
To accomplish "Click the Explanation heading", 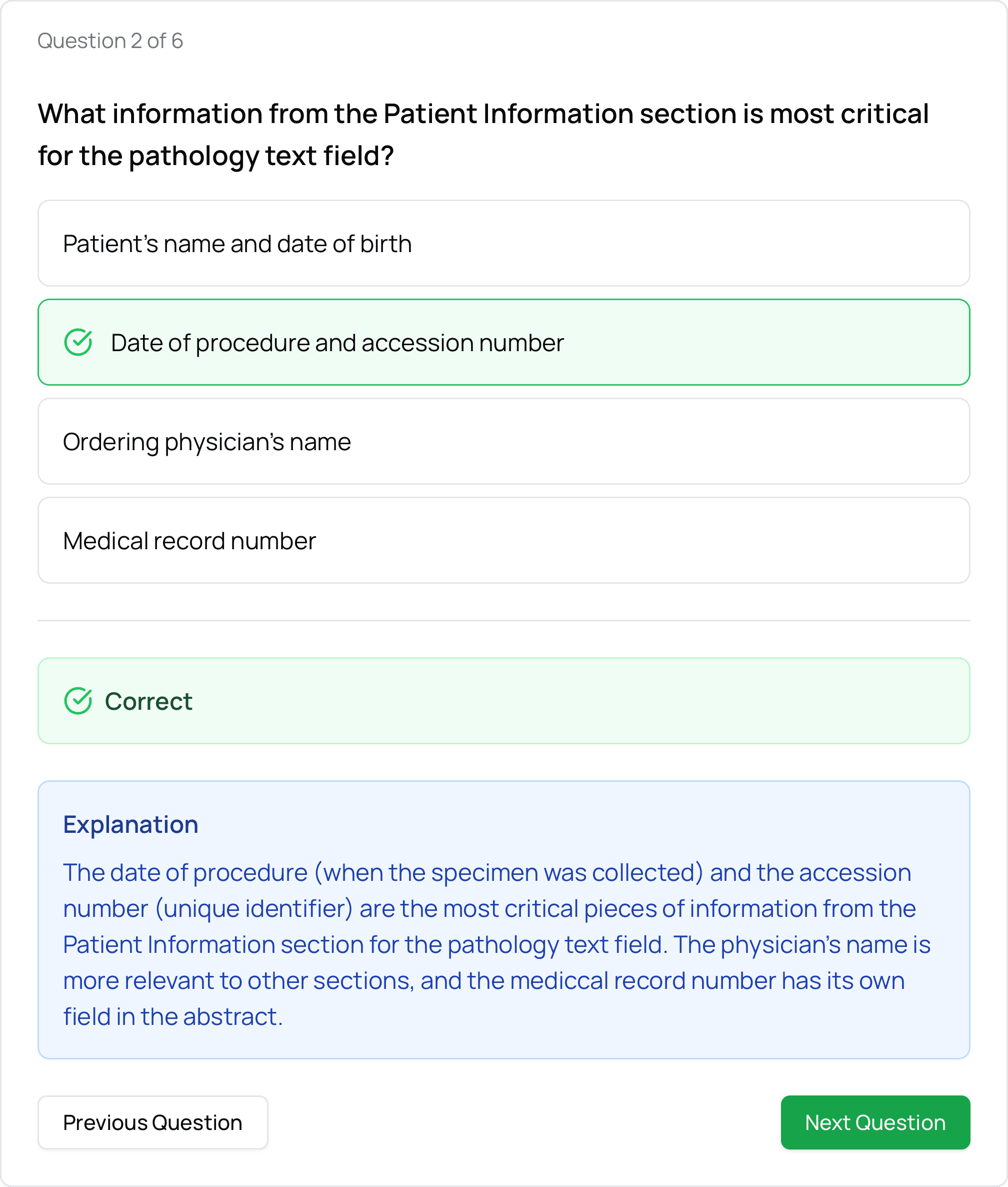I will click(x=130, y=824).
